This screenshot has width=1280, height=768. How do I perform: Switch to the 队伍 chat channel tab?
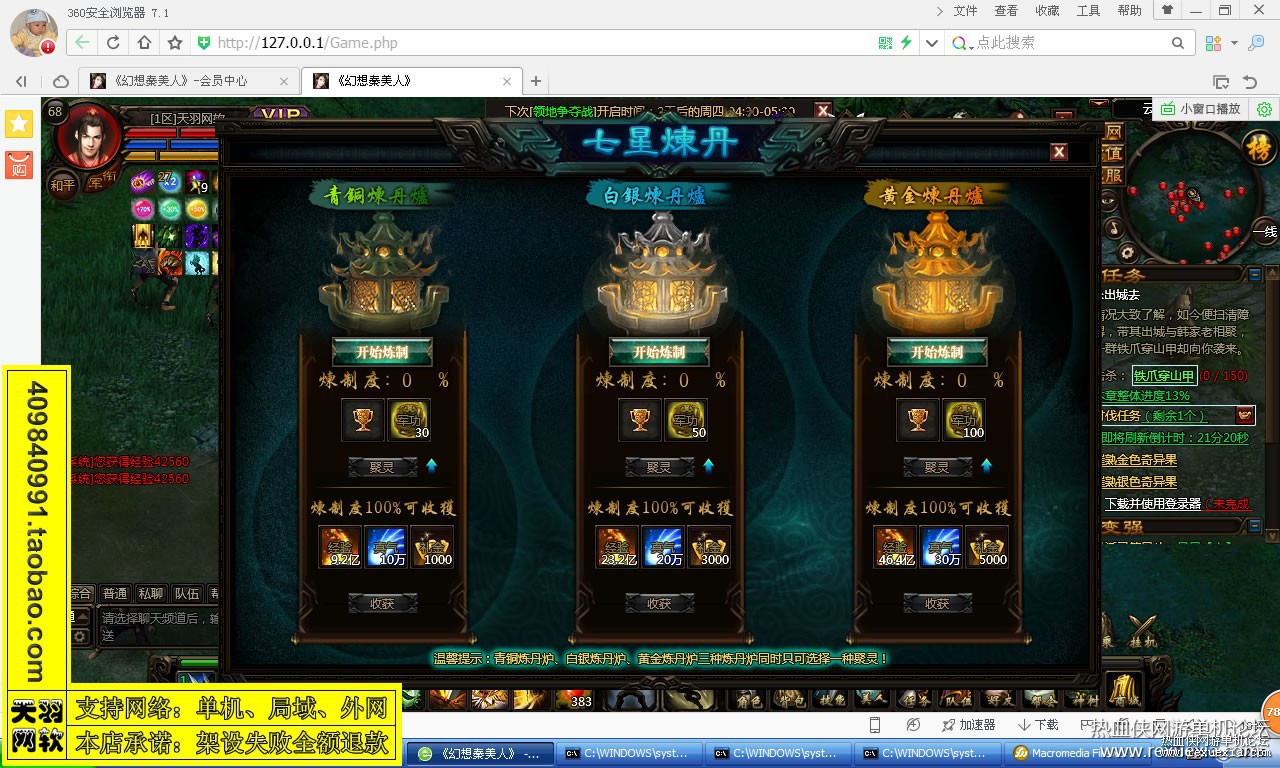click(x=186, y=594)
